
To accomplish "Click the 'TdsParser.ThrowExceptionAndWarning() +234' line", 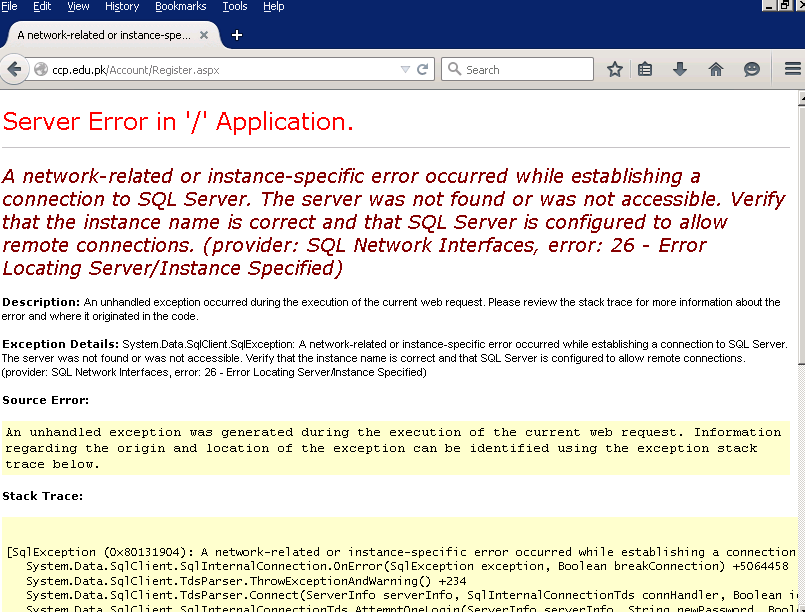I will (246, 581).
